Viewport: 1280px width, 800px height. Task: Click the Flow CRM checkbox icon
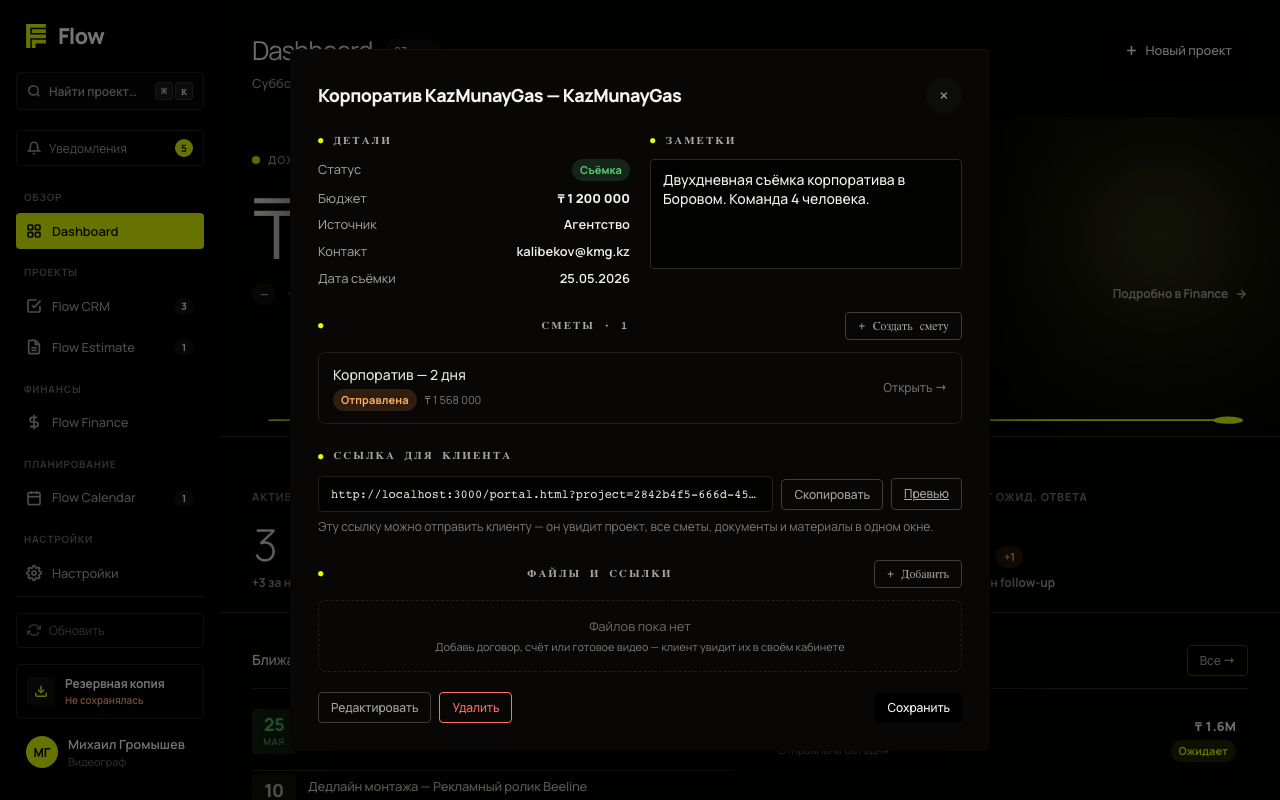coord(34,306)
